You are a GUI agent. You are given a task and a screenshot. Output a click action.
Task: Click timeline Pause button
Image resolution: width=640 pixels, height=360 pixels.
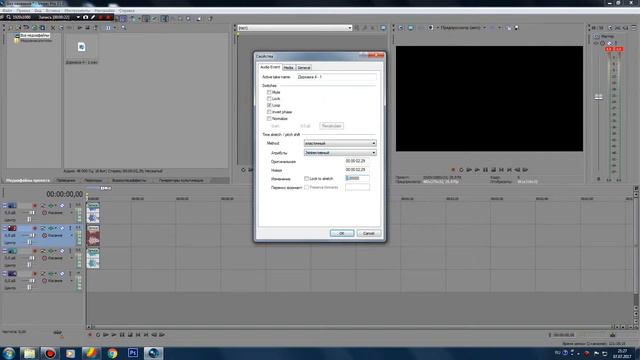122,335
